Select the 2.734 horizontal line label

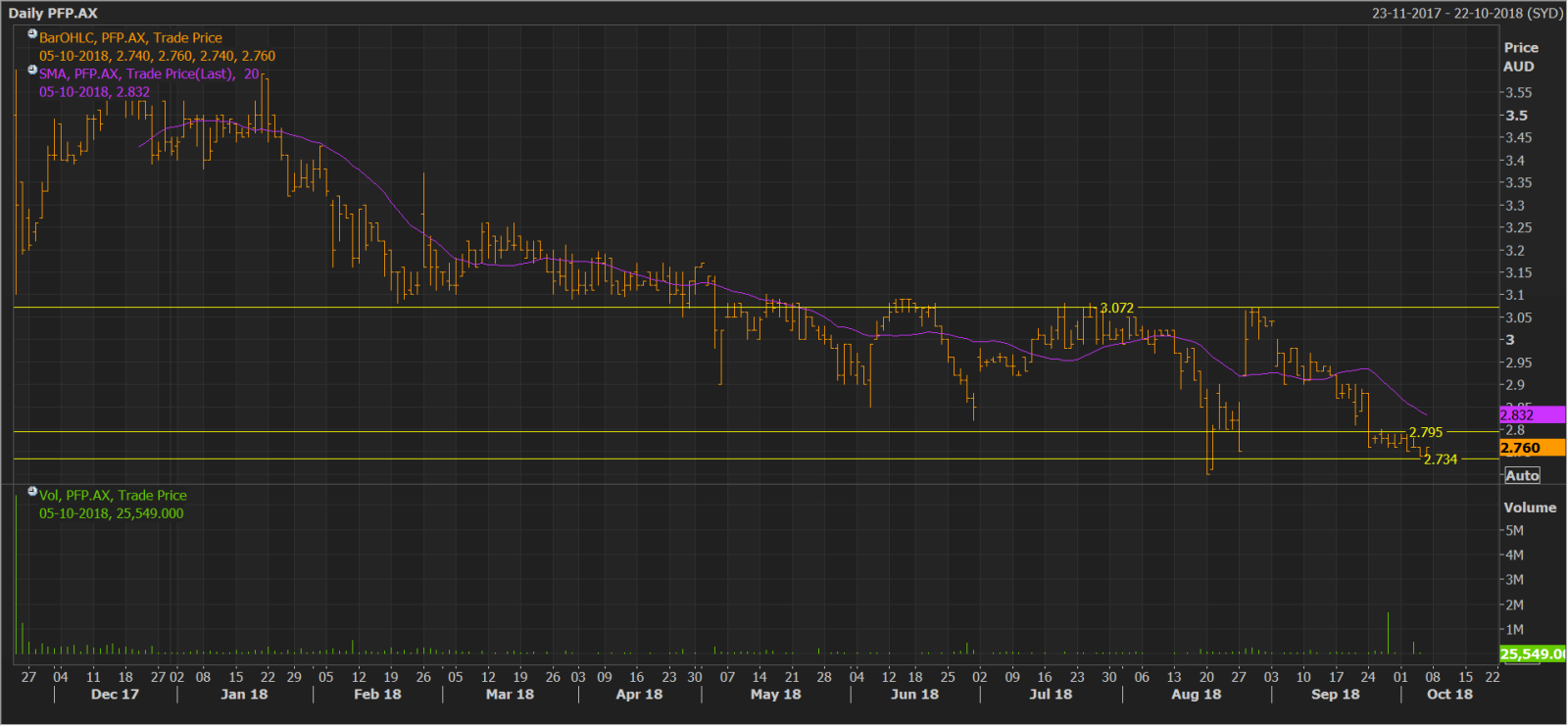1441,460
